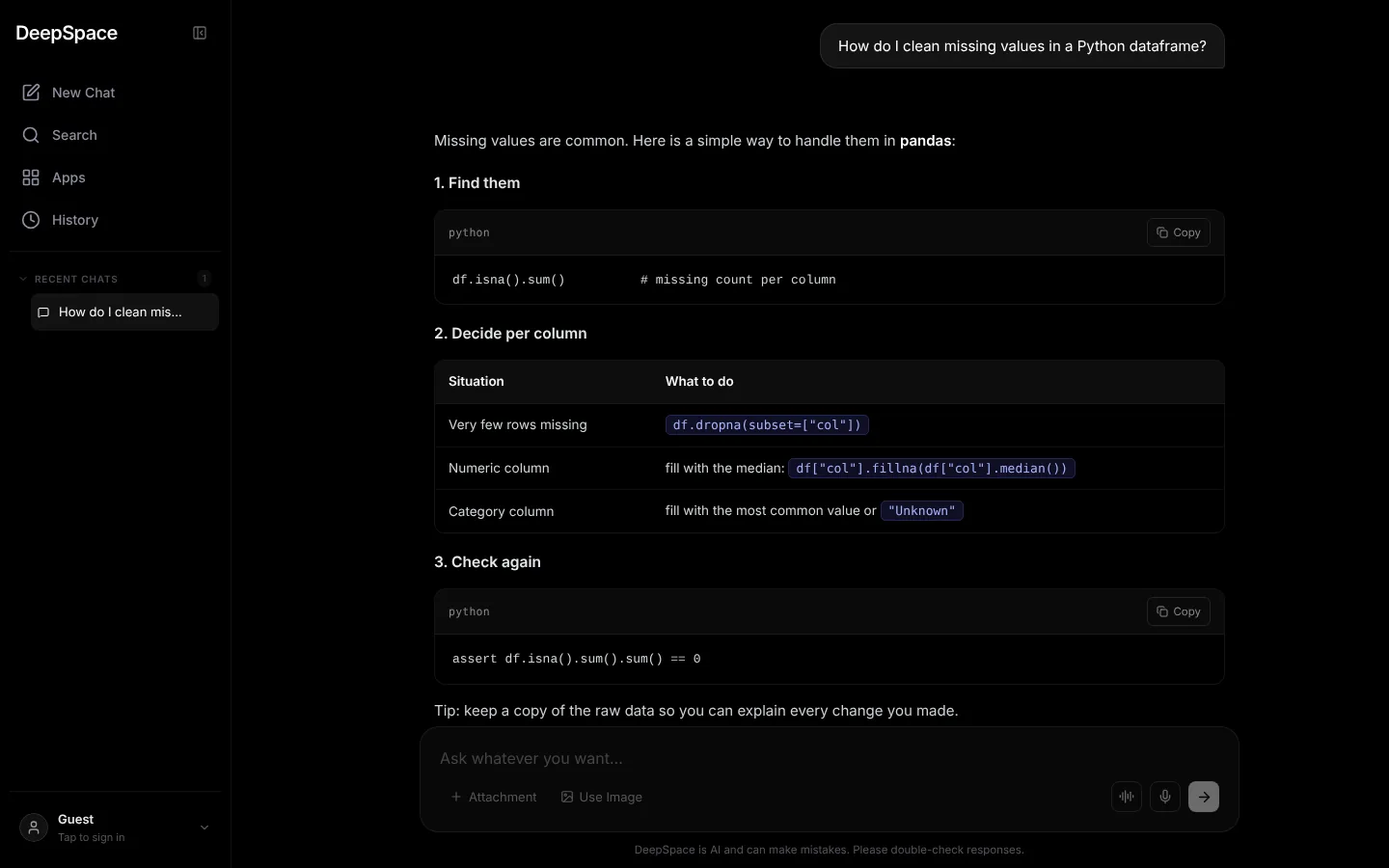The image size is (1389, 868).
Task: Expand the Guest account chevron
Action: pyautogui.click(x=204, y=827)
